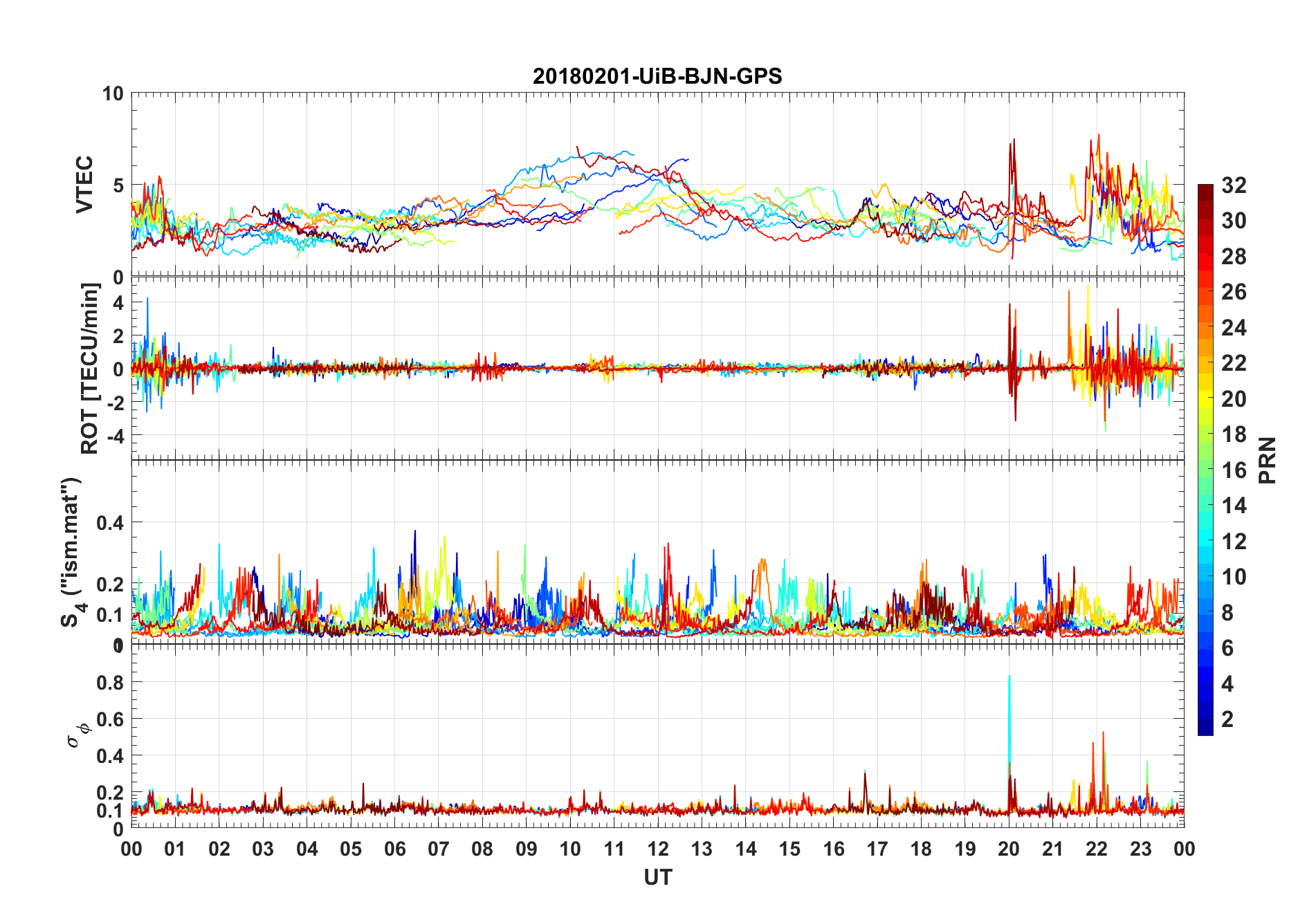Click colorbar tick label 16
This screenshot has width=1316, height=920.
[1234, 470]
